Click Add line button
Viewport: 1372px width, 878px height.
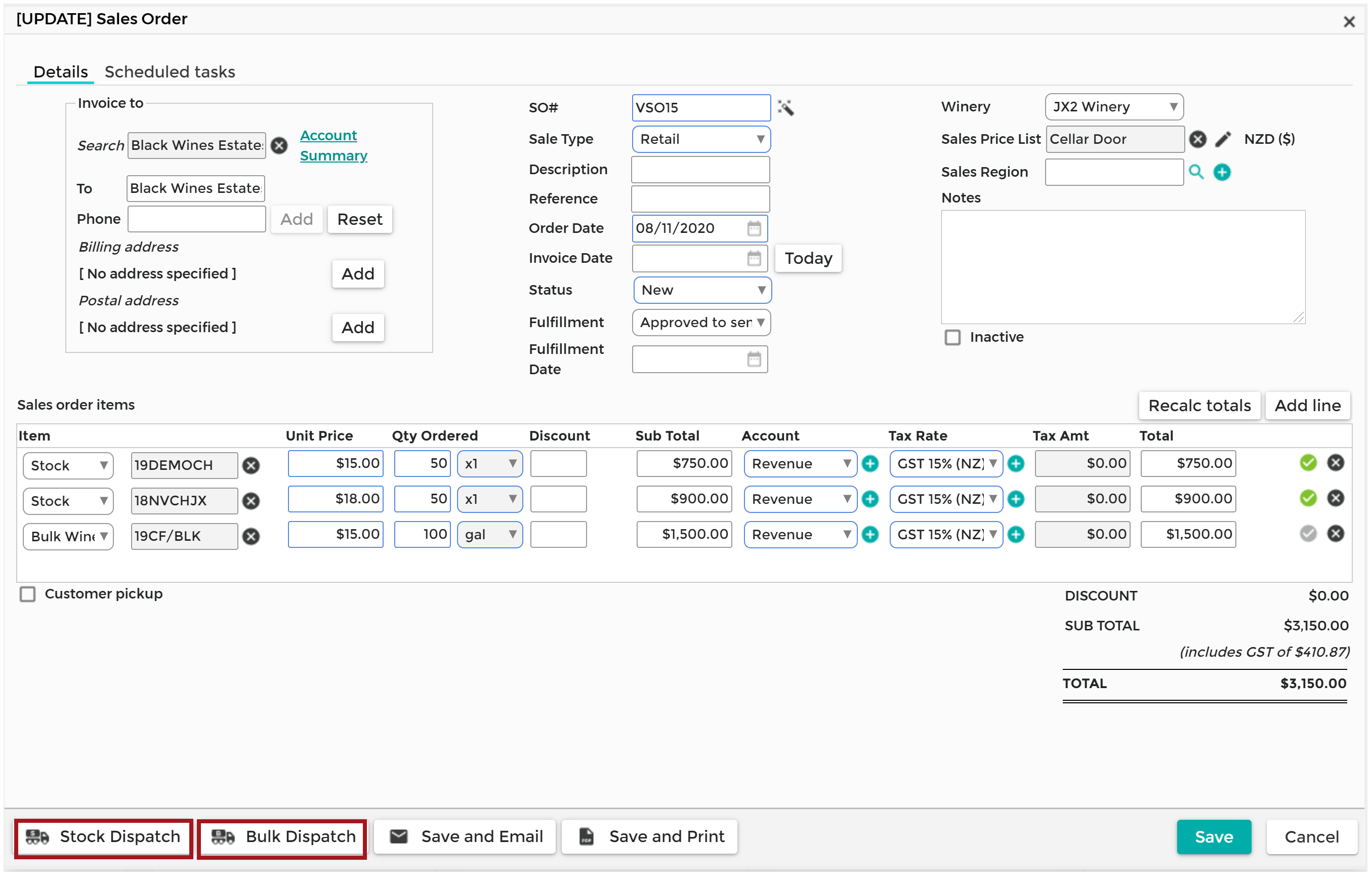click(1307, 406)
